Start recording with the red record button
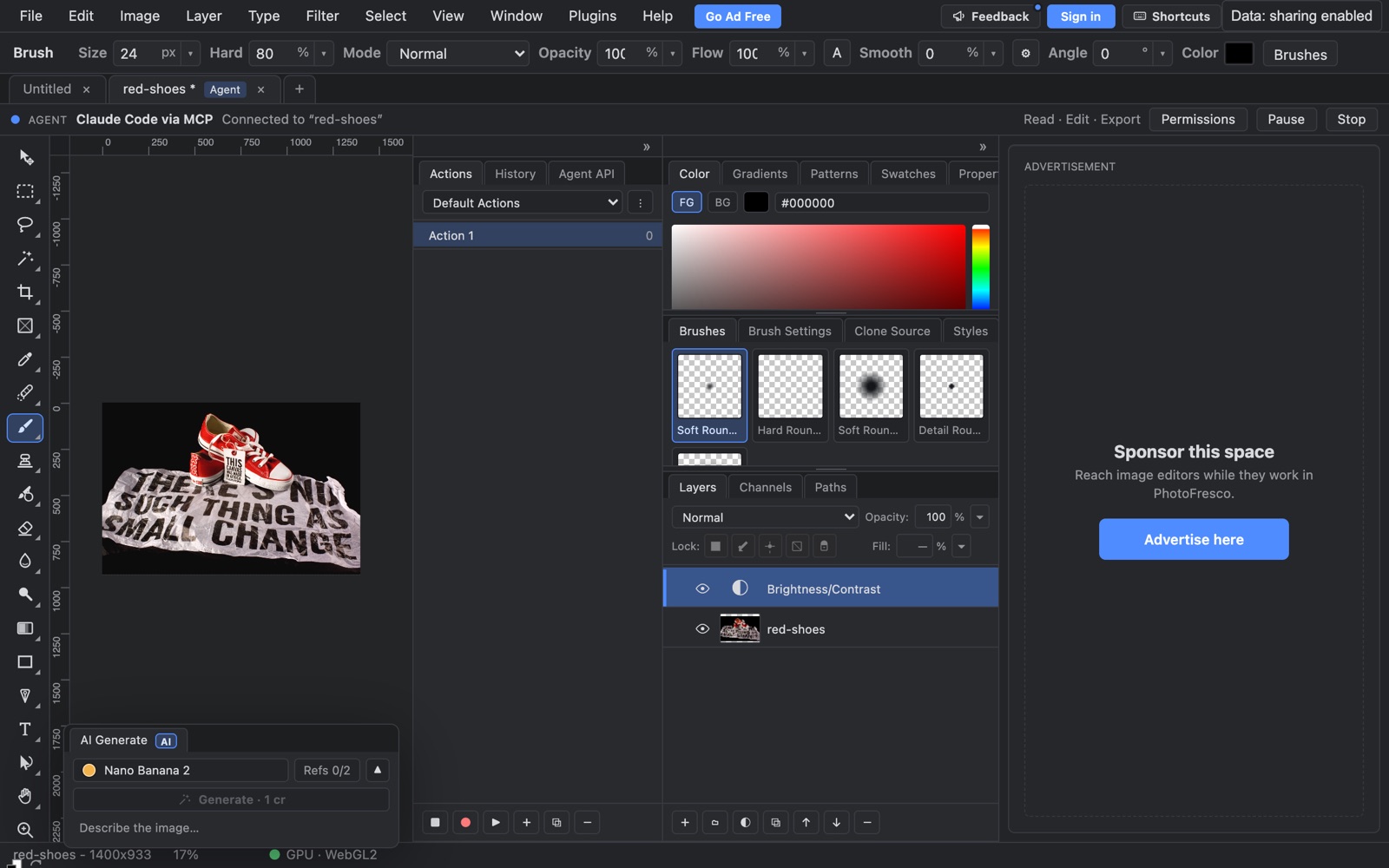 465,822
